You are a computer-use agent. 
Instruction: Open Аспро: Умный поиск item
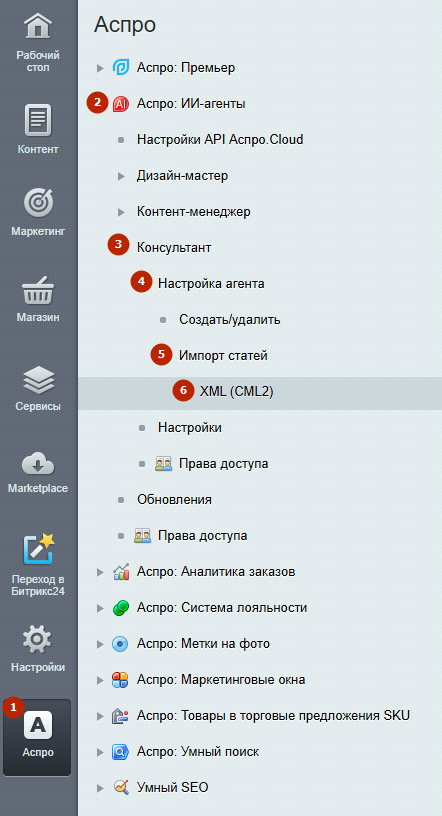(198, 752)
